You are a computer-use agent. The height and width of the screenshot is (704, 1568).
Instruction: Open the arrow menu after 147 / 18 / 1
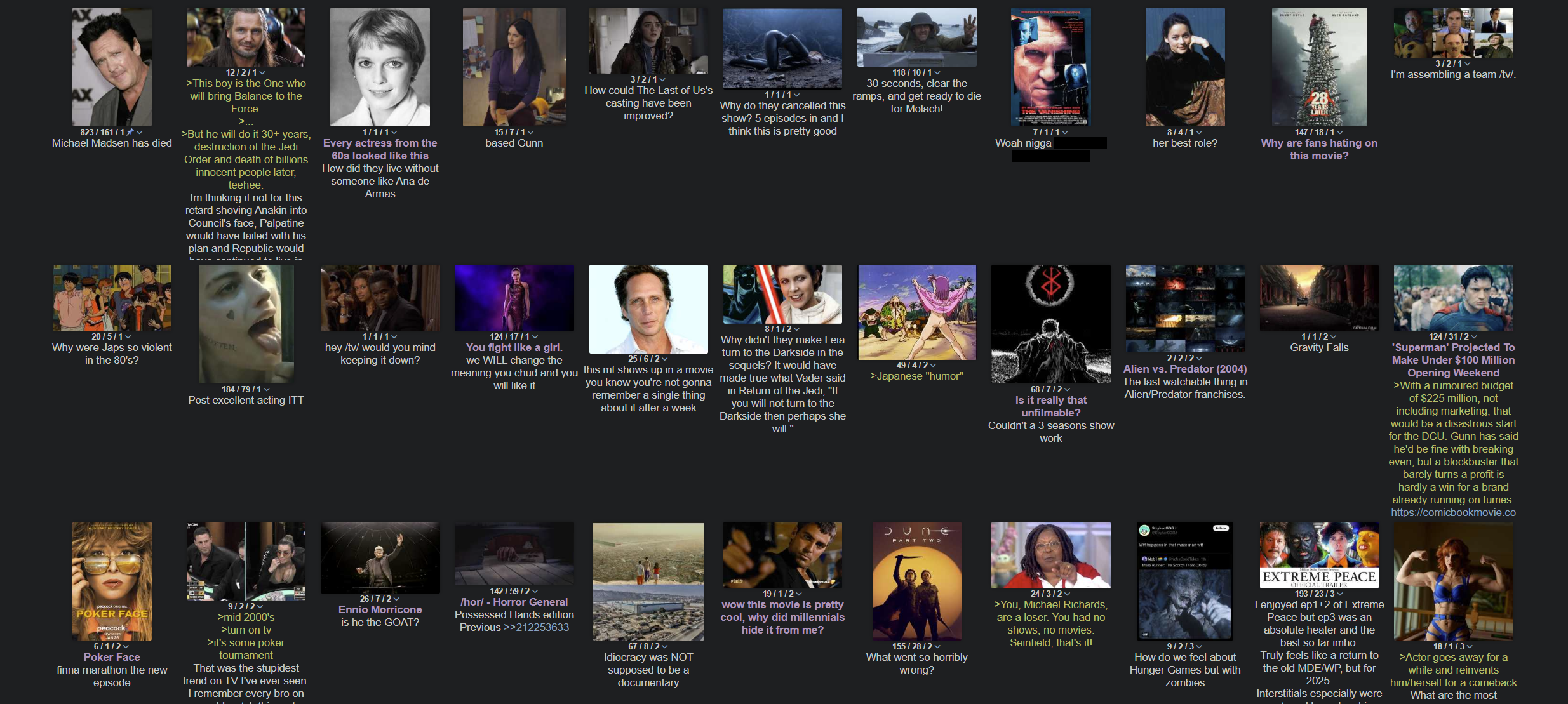pyautogui.click(x=1340, y=132)
